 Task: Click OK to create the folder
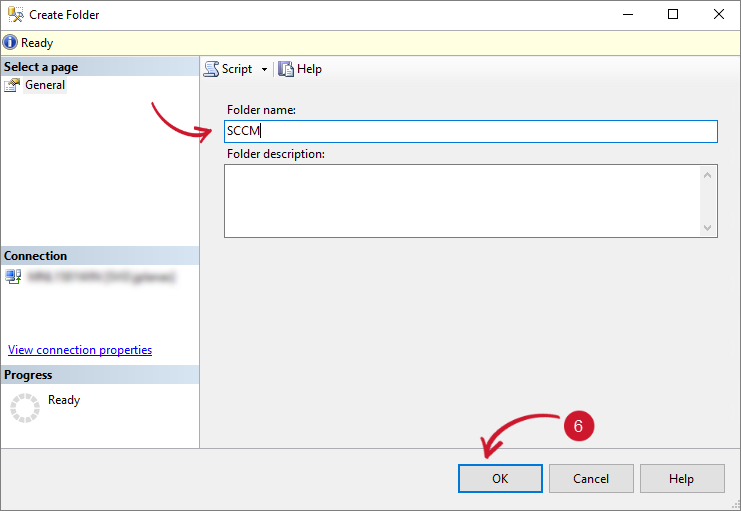click(x=500, y=478)
